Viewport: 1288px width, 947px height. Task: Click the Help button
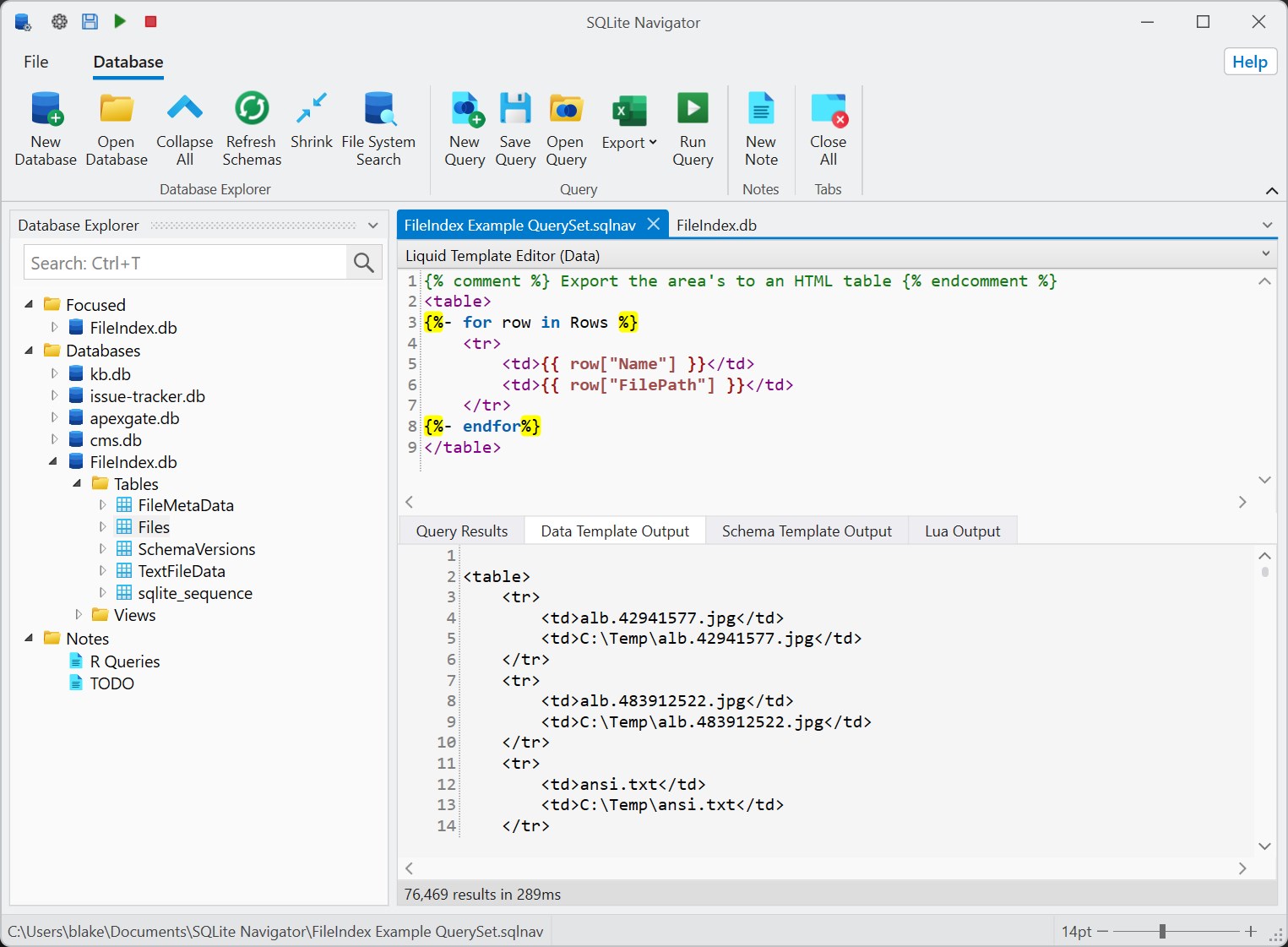point(1250,62)
